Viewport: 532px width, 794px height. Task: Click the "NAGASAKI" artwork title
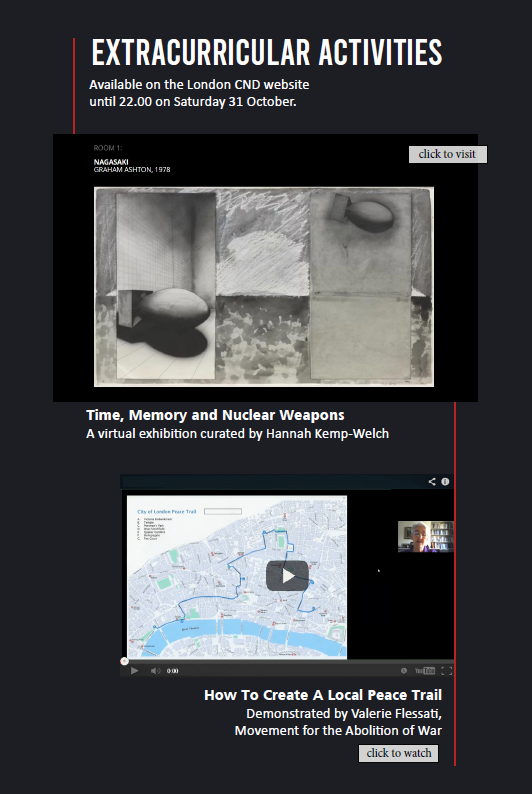tap(111, 162)
